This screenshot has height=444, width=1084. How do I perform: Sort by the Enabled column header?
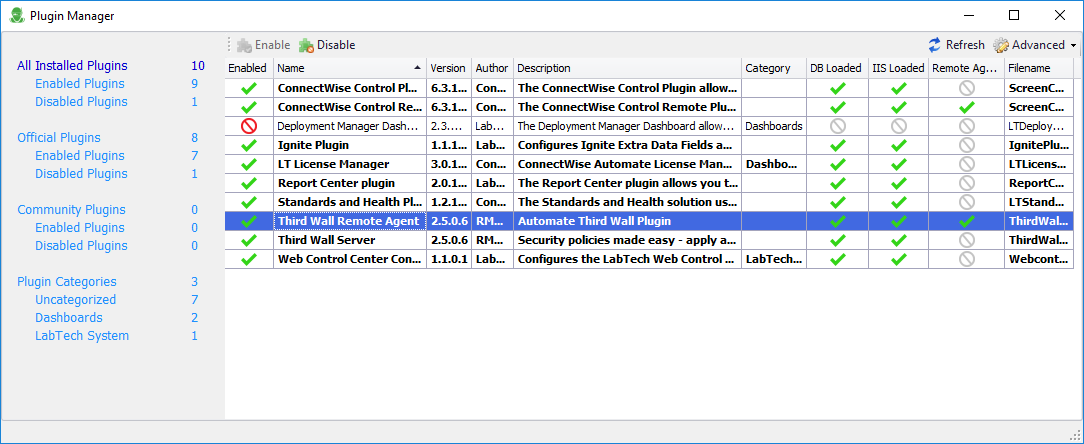249,68
